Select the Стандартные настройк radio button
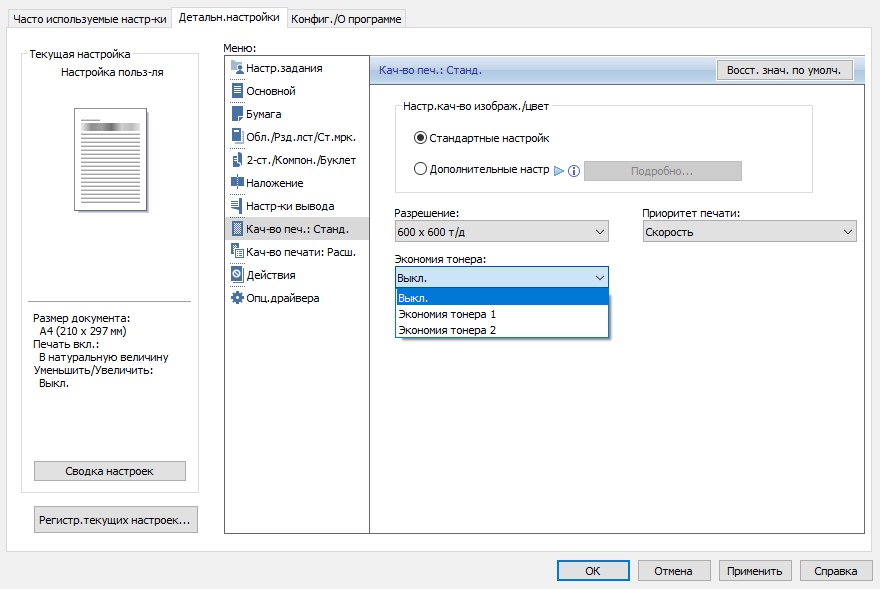 click(x=420, y=138)
